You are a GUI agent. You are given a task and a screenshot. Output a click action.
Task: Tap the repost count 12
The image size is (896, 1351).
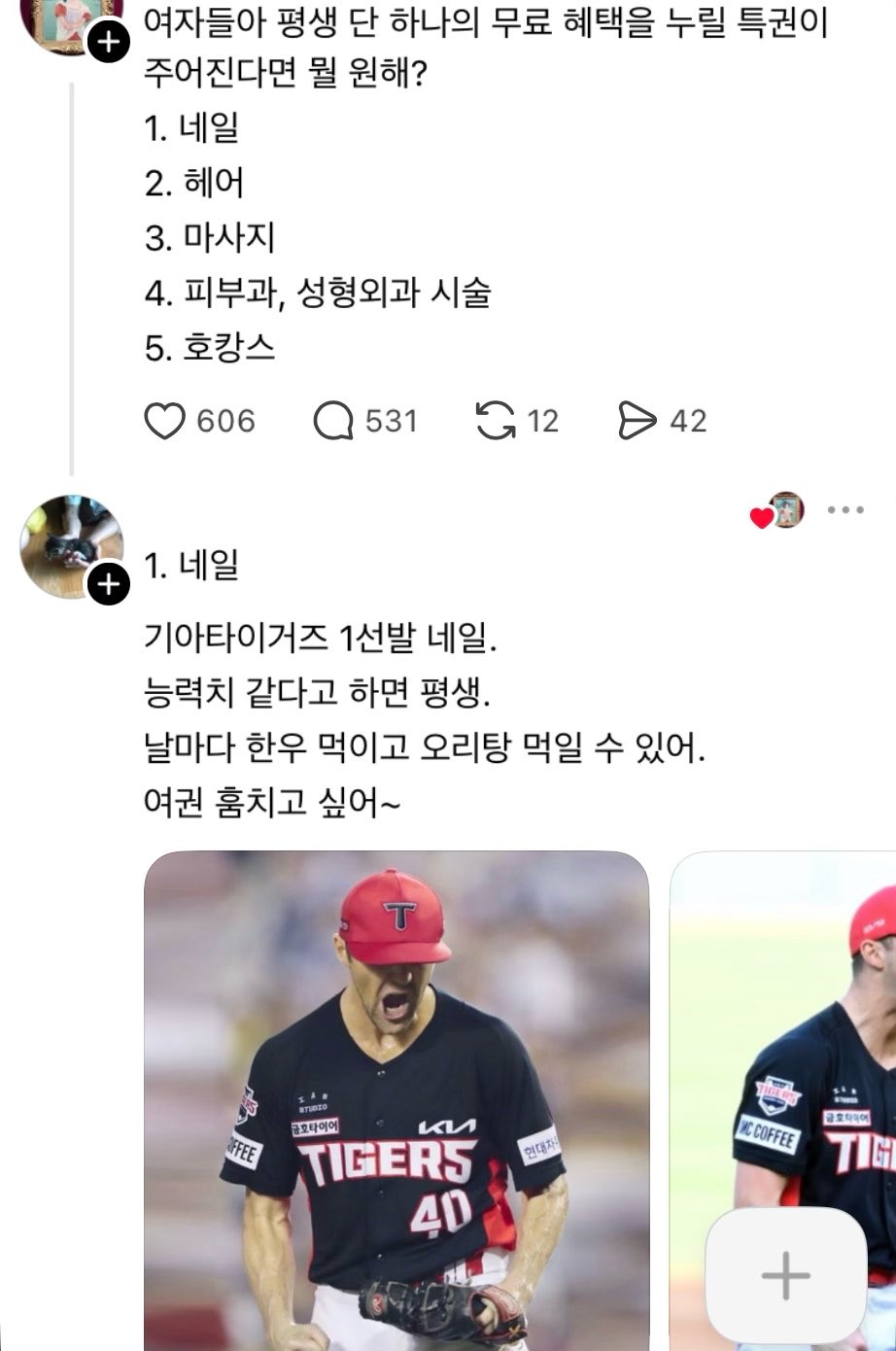point(543,421)
